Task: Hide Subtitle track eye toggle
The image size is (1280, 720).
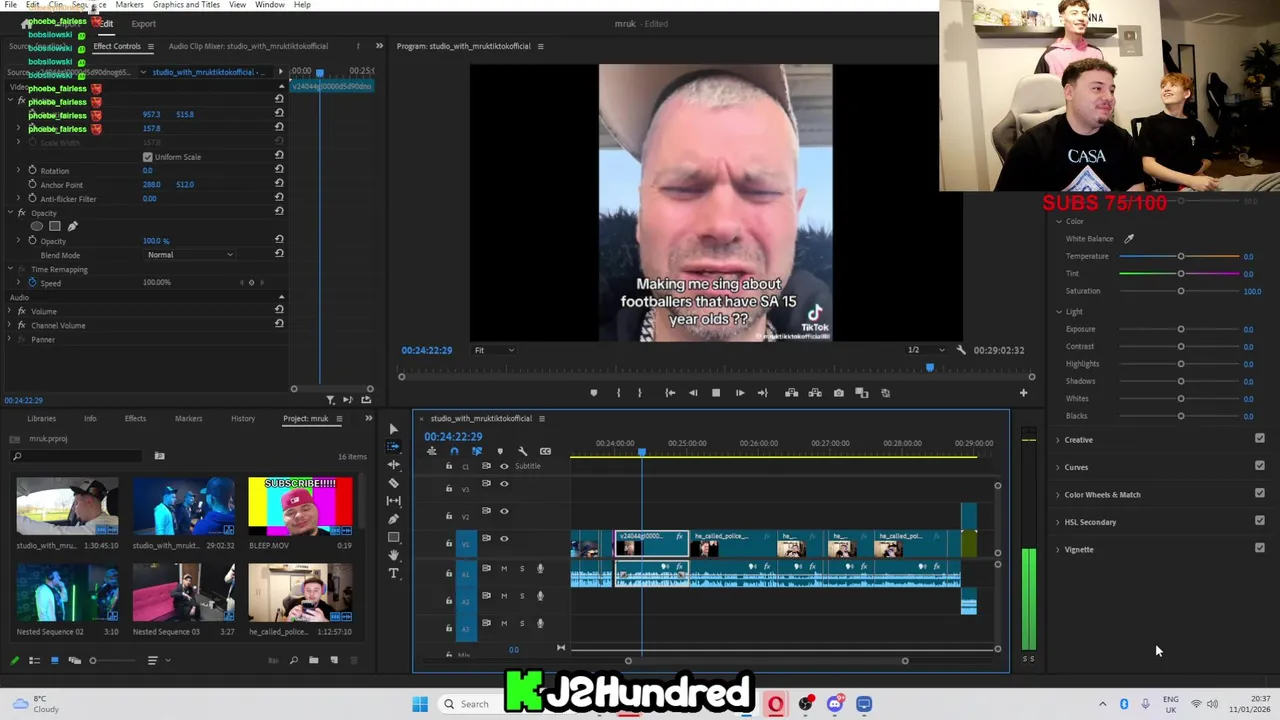Action: [504, 466]
